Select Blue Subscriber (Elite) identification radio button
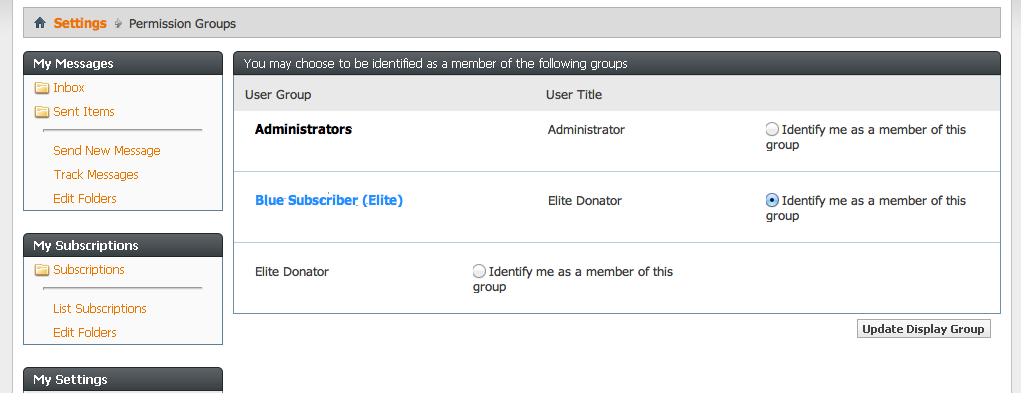The width and height of the screenshot is (1021, 393). pos(772,200)
